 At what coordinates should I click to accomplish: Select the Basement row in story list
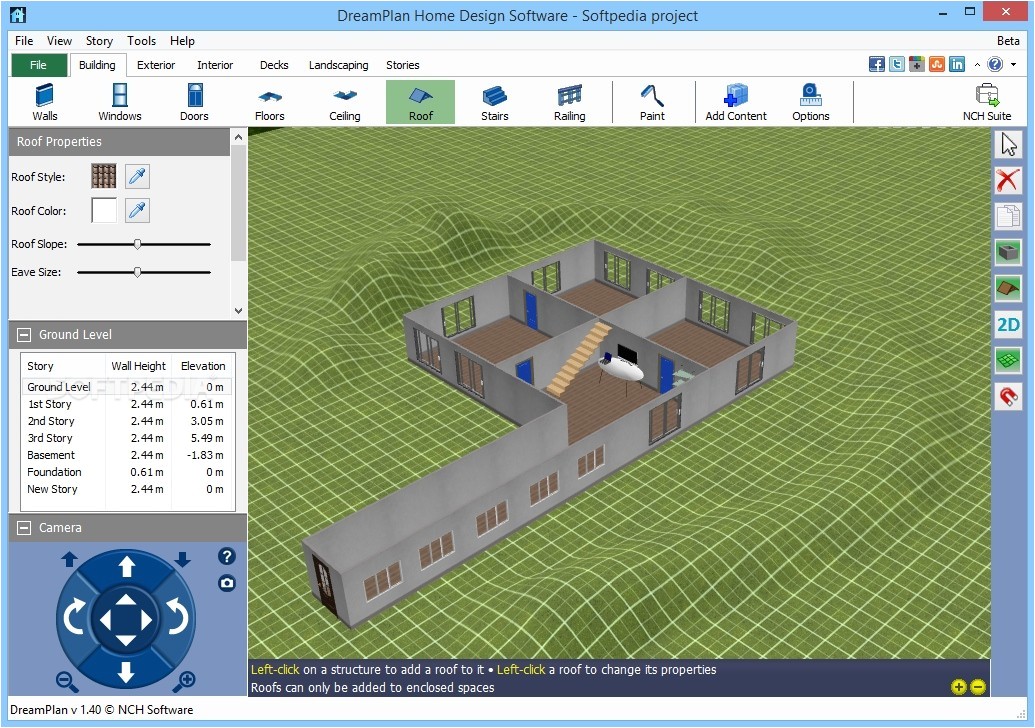coord(51,455)
